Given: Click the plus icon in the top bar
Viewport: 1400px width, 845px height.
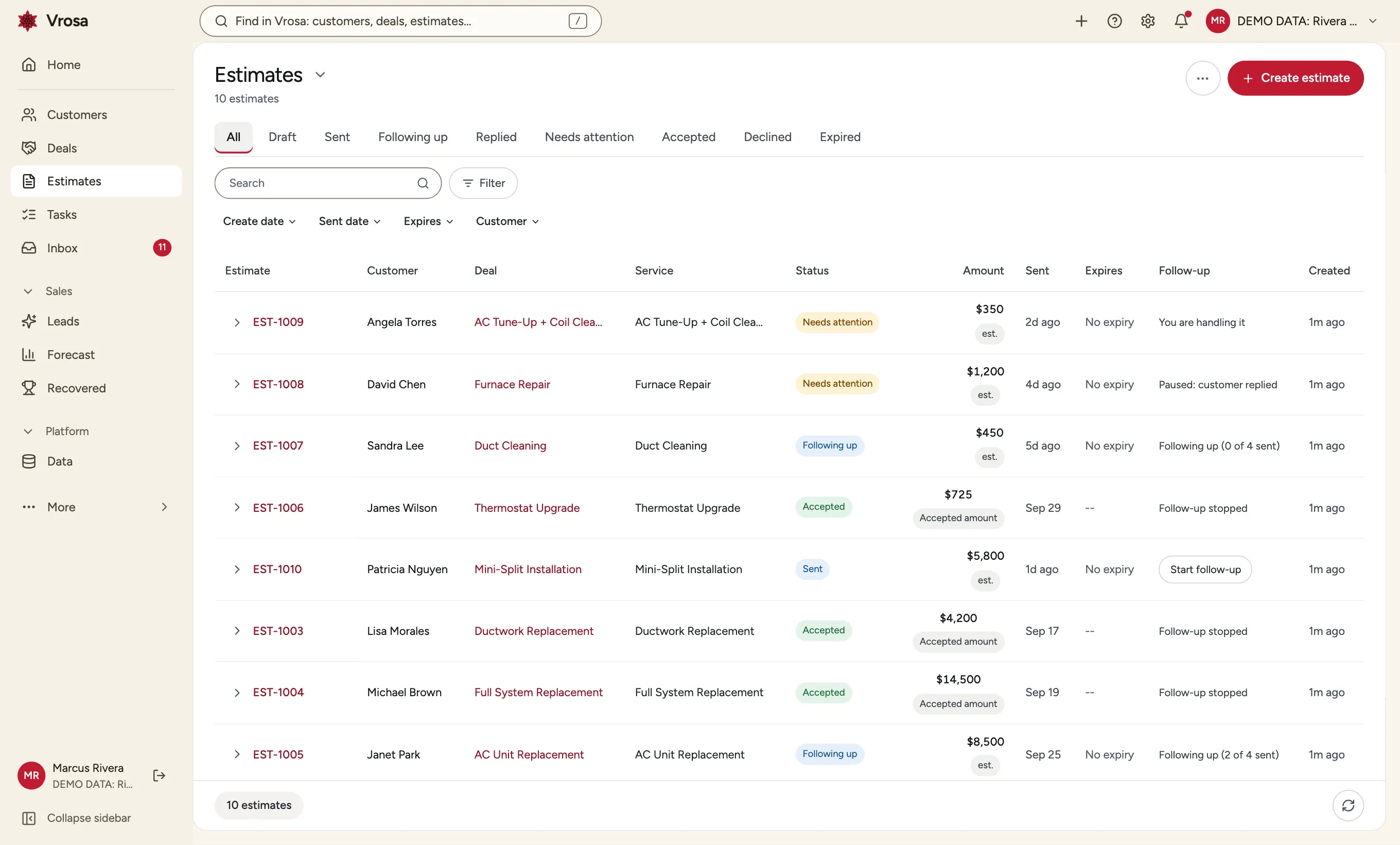Looking at the screenshot, I should coord(1081,21).
